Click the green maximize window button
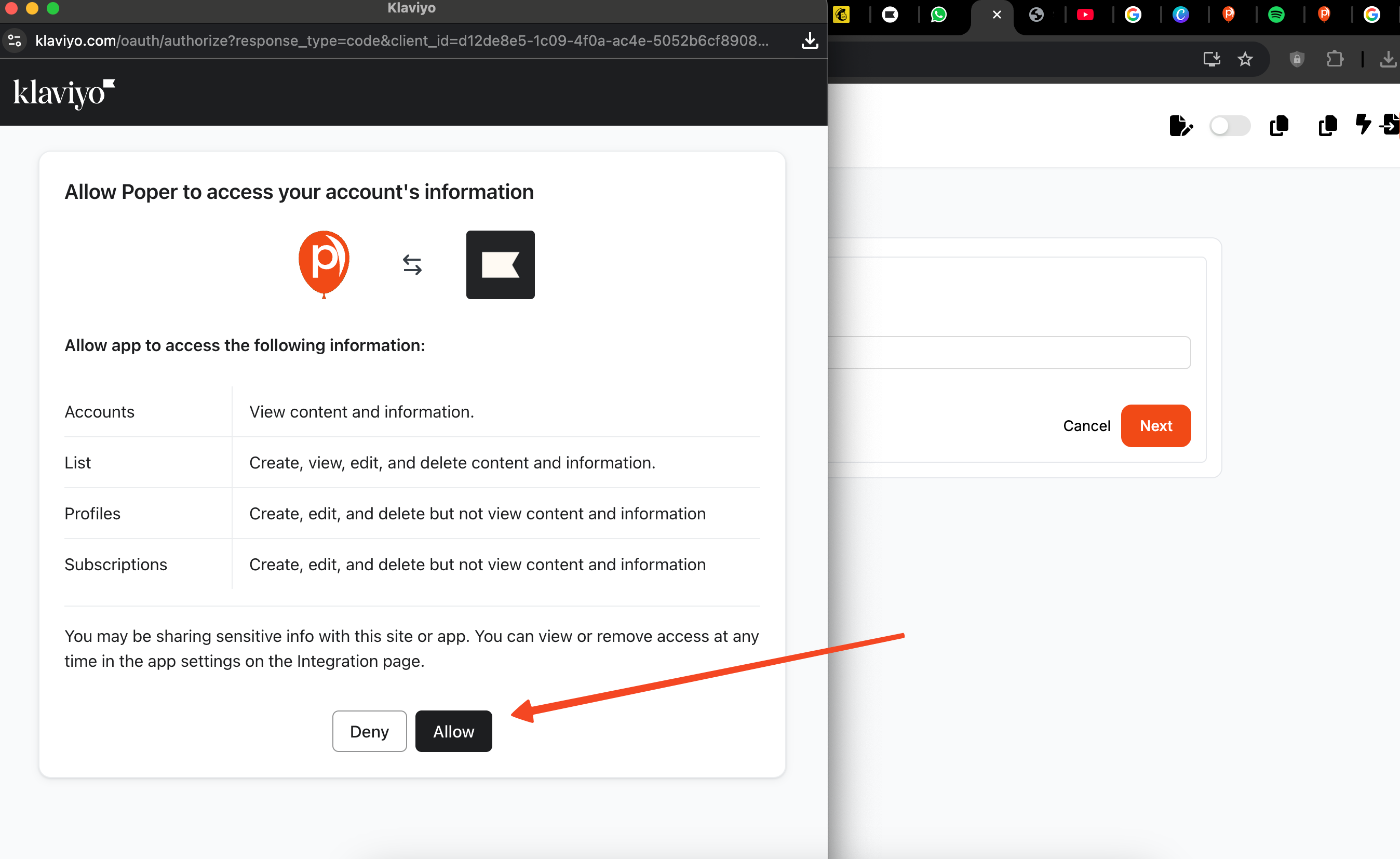Image resolution: width=1400 pixels, height=859 pixels. pyautogui.click(x=53, y=8)
